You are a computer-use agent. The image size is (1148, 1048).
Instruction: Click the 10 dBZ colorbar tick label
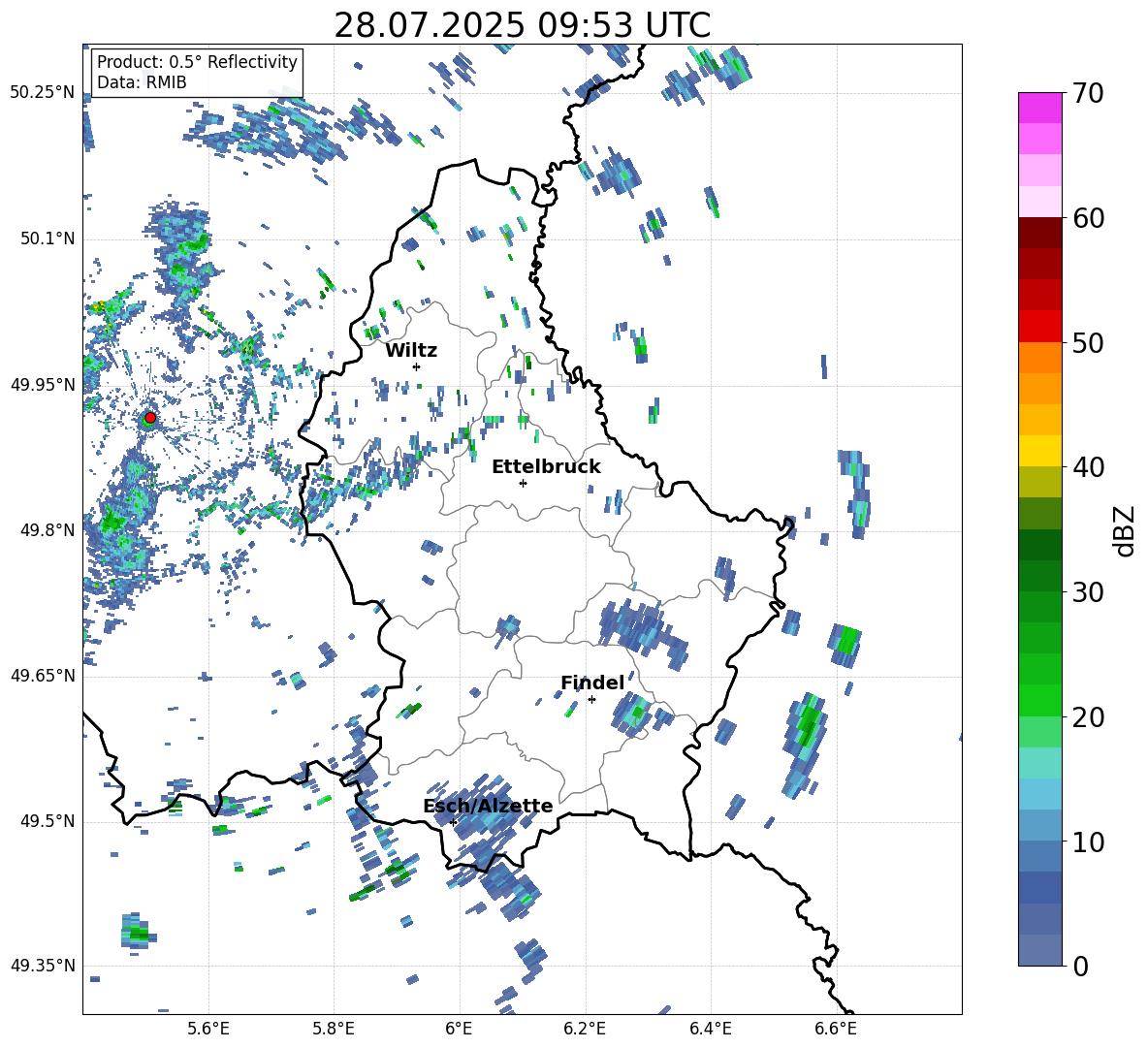tap(1088, 842)
